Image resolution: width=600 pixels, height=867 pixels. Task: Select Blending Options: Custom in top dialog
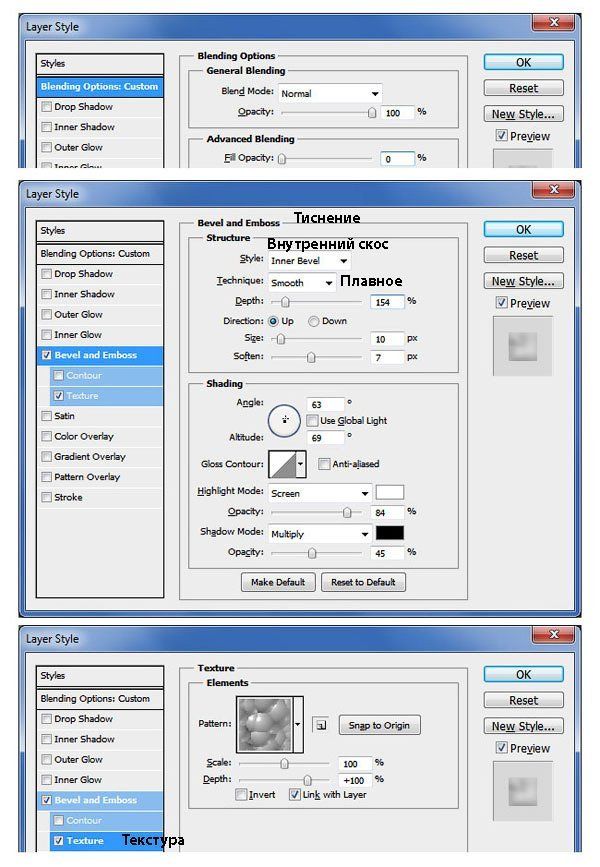100,86
